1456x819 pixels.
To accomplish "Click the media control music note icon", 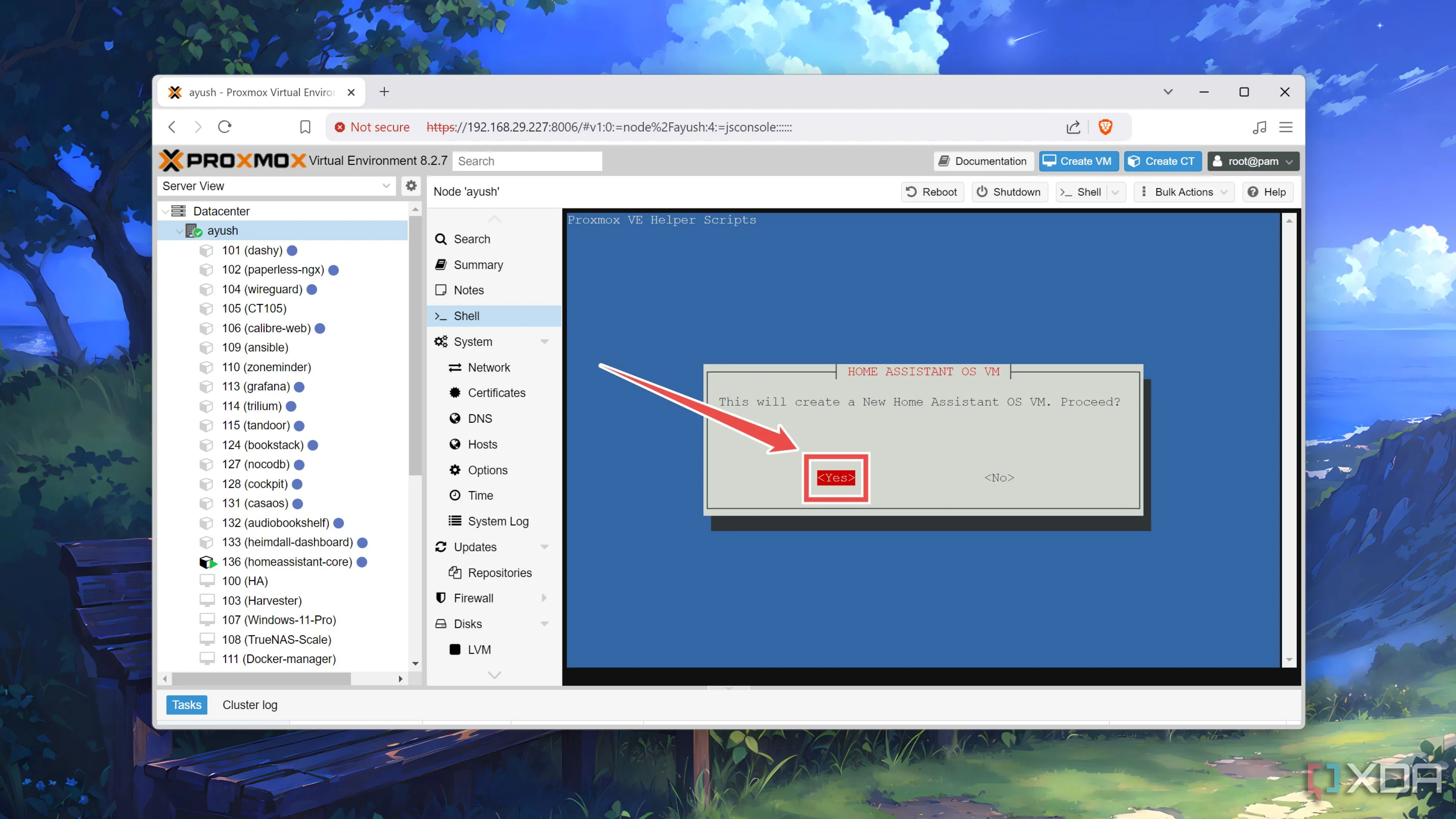I will pyautogui.click(x=1259, y=127).
